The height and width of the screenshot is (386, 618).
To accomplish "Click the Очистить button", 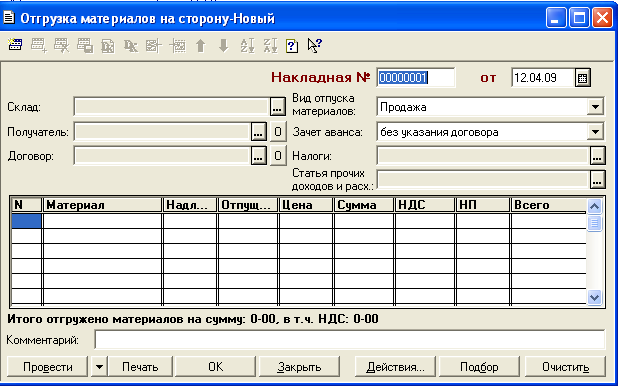I will pyautogui.click(x=565, y=367).
